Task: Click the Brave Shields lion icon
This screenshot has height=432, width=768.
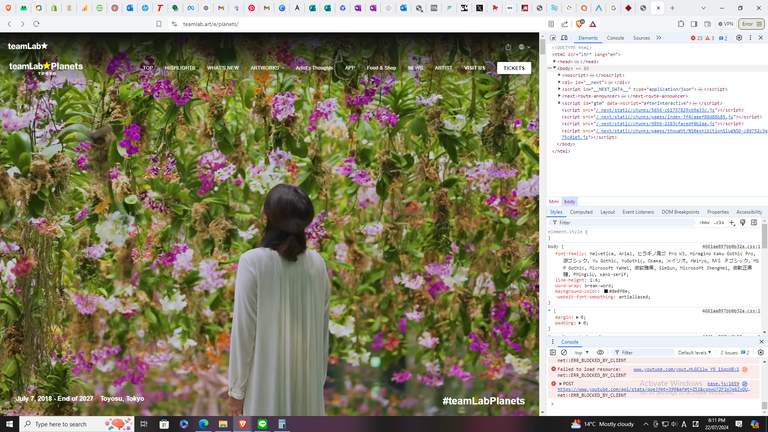Action: pos(579,23)
